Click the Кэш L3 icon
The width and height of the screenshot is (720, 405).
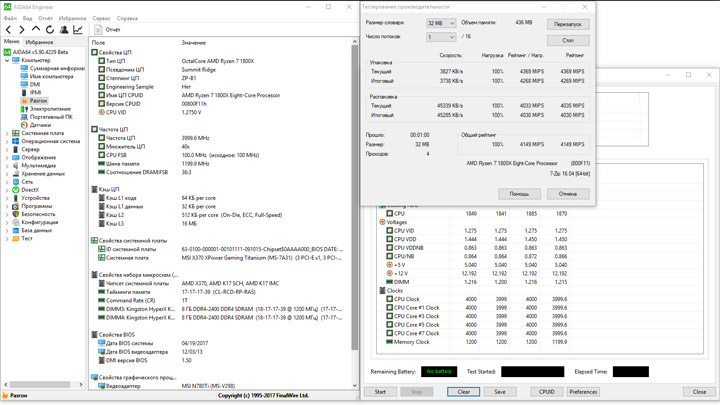pos(101,224)
